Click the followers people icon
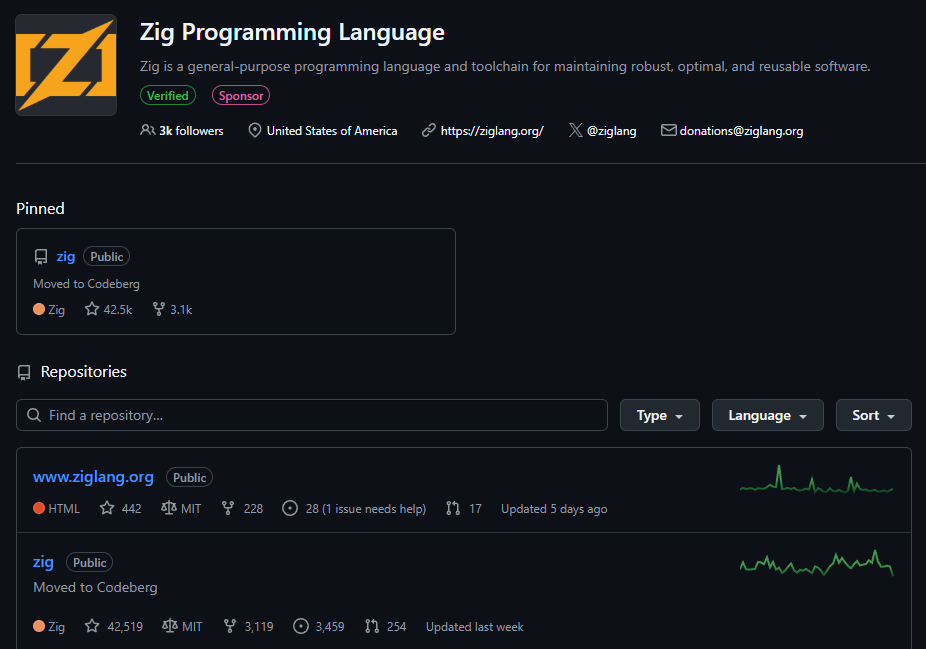 [148, 130]
